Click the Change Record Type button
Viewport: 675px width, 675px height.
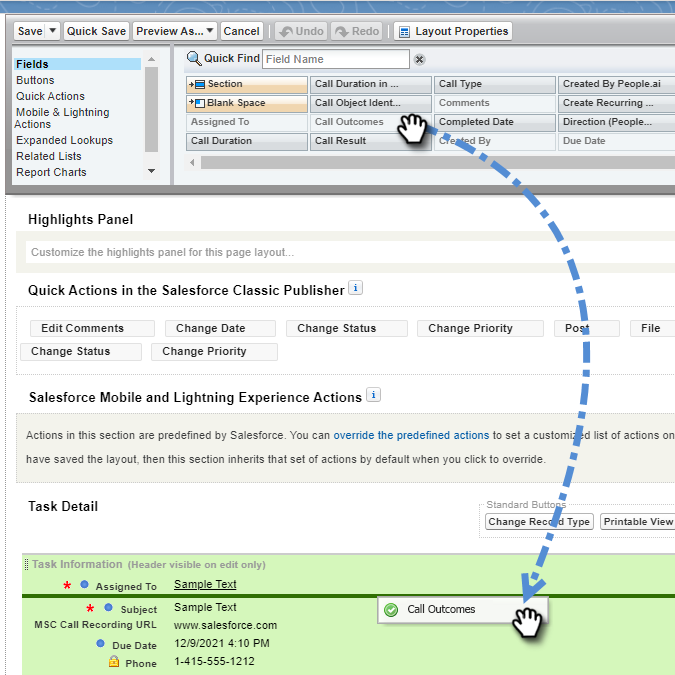[x=539, y=522]
